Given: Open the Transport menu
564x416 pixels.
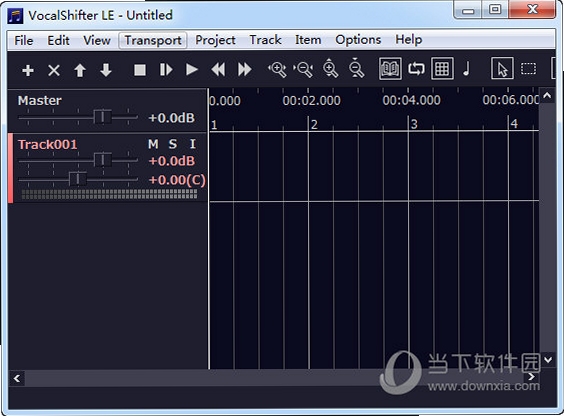Looking at the screenshot, I should [x=153, y=40].
